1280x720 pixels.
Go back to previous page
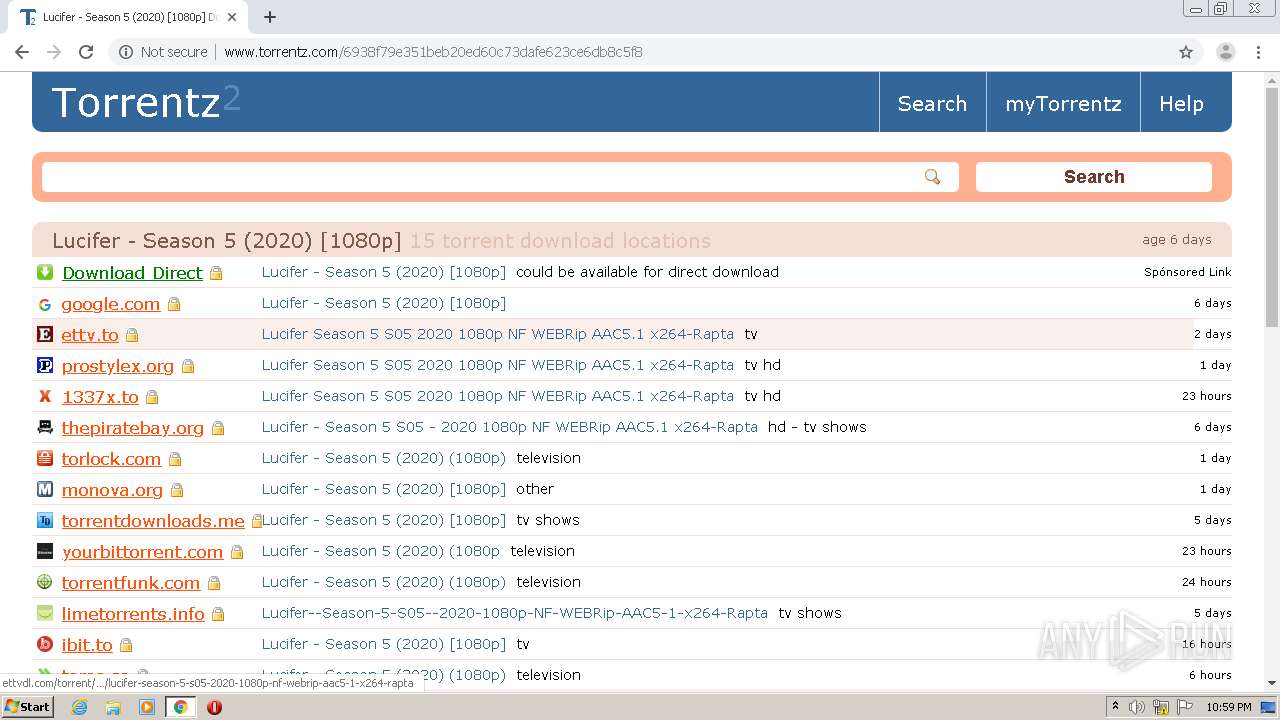(22, 52)
